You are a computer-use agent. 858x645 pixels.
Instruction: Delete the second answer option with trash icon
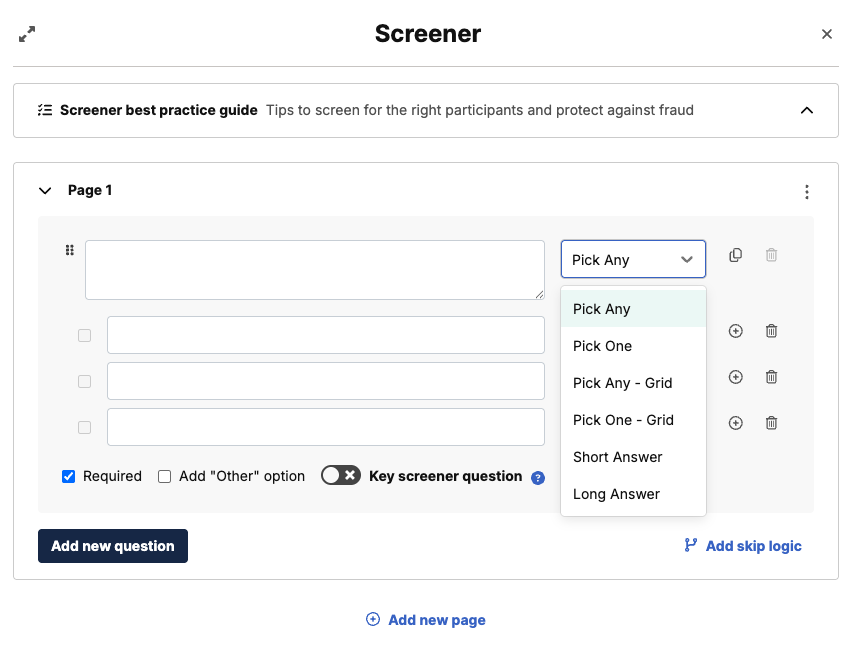click(771, 377)
